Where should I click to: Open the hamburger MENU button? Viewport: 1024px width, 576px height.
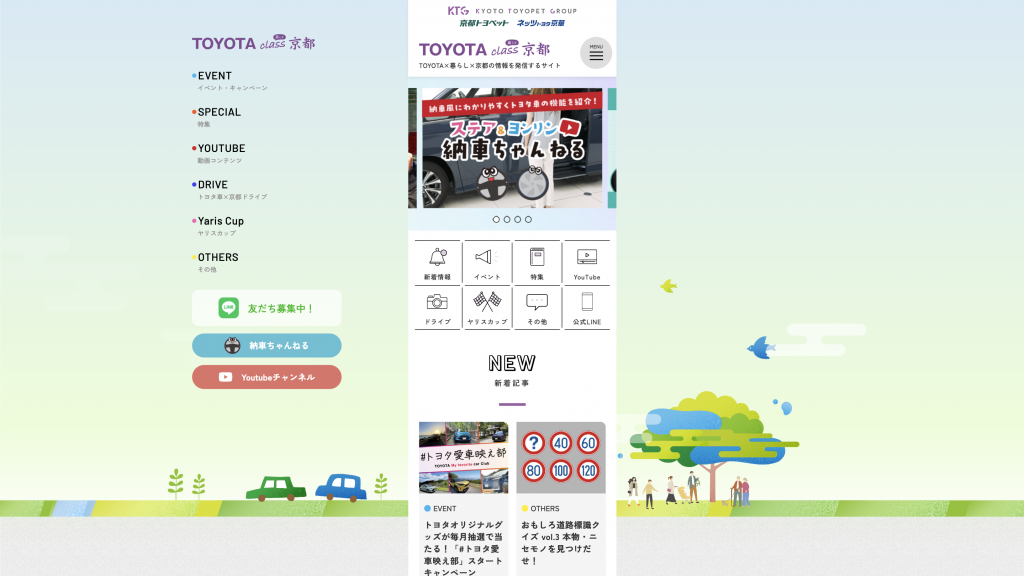595,51
